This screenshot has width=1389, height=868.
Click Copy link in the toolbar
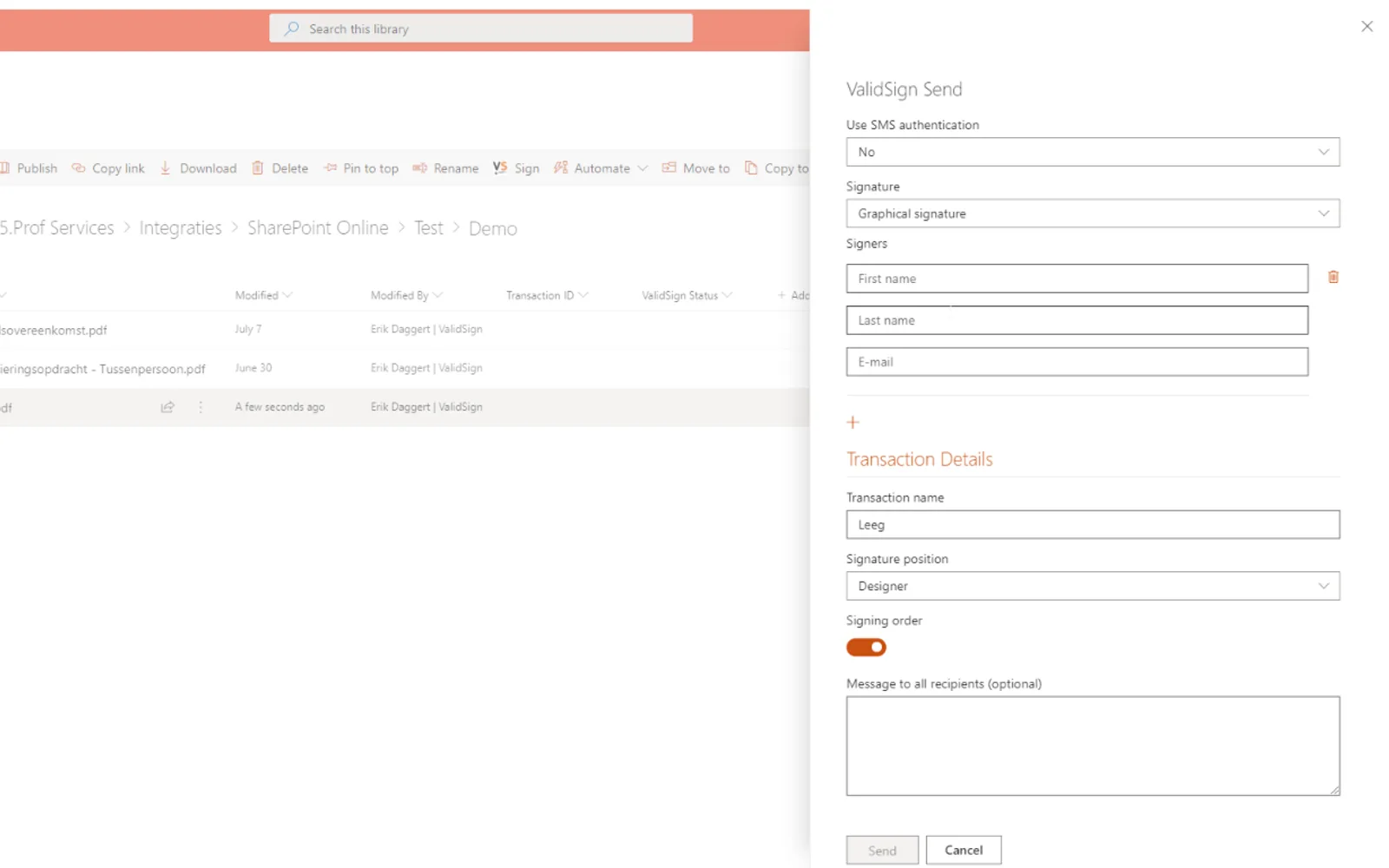(109, 168)
